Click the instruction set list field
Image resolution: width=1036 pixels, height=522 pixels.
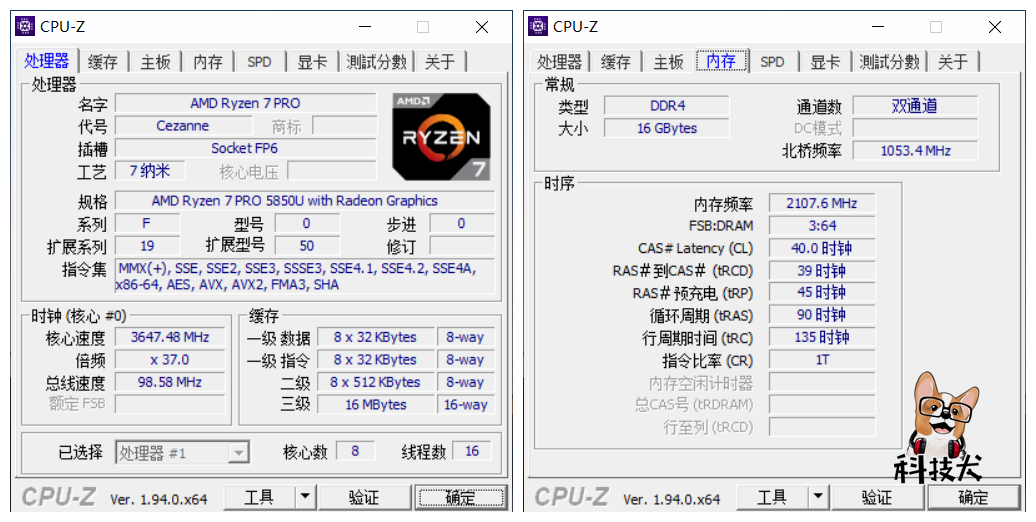[305, 276]
